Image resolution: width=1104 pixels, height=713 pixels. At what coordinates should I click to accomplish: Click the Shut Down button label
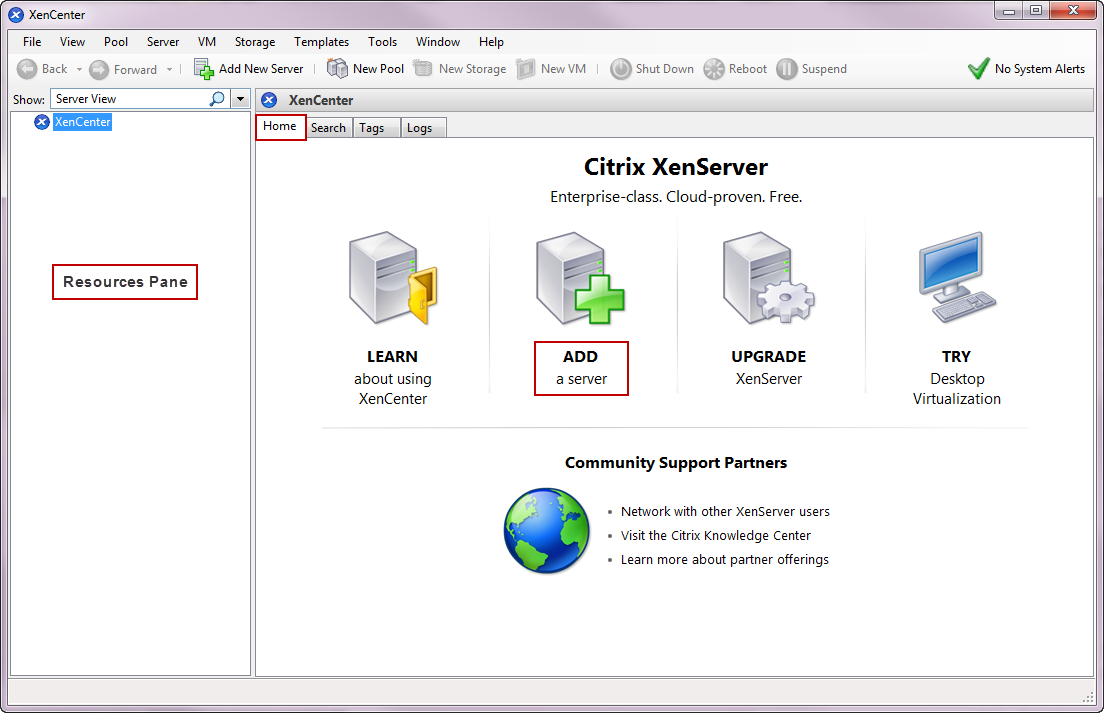pyautogui.click(x=665, y=69)
